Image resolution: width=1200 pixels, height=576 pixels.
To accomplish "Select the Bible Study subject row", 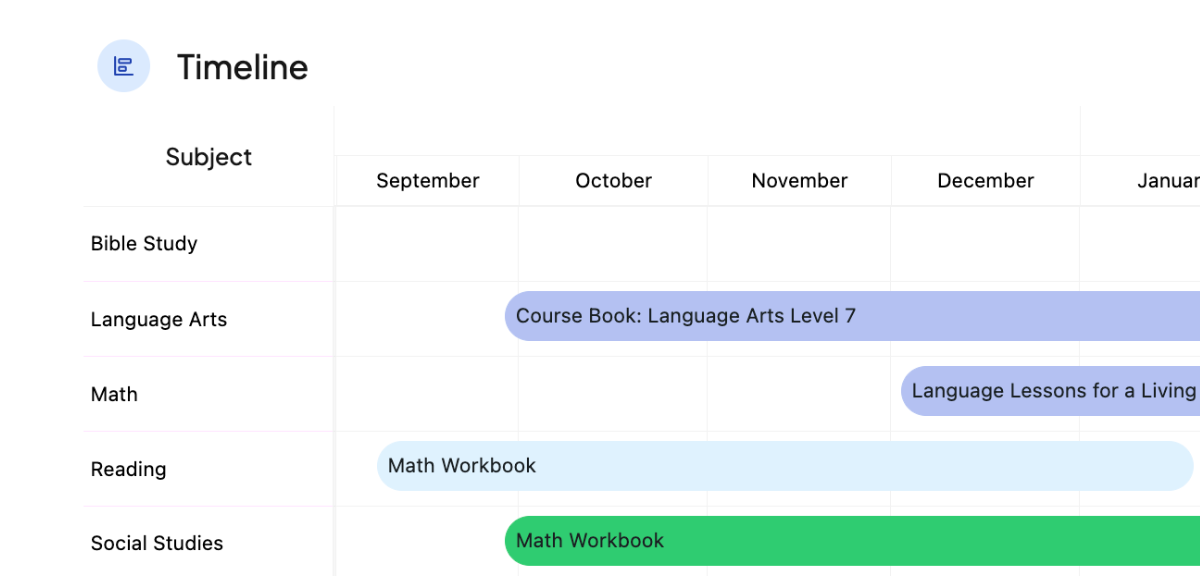I will [144, 244].
